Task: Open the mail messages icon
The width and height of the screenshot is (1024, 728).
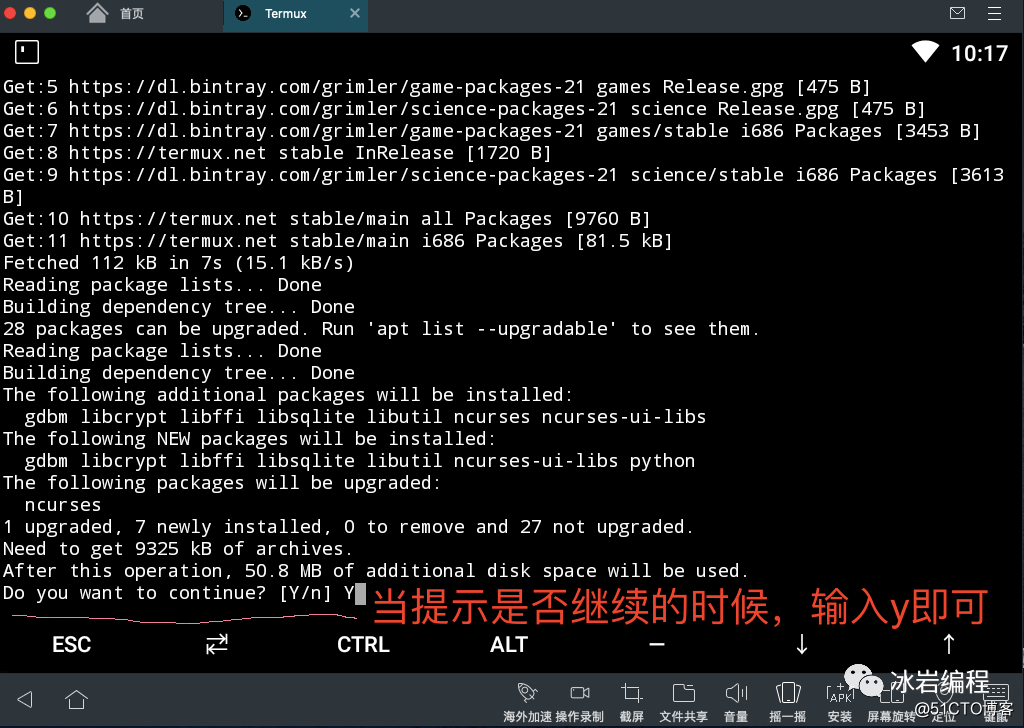Action: pyautogui.click(x=957, y=13)
